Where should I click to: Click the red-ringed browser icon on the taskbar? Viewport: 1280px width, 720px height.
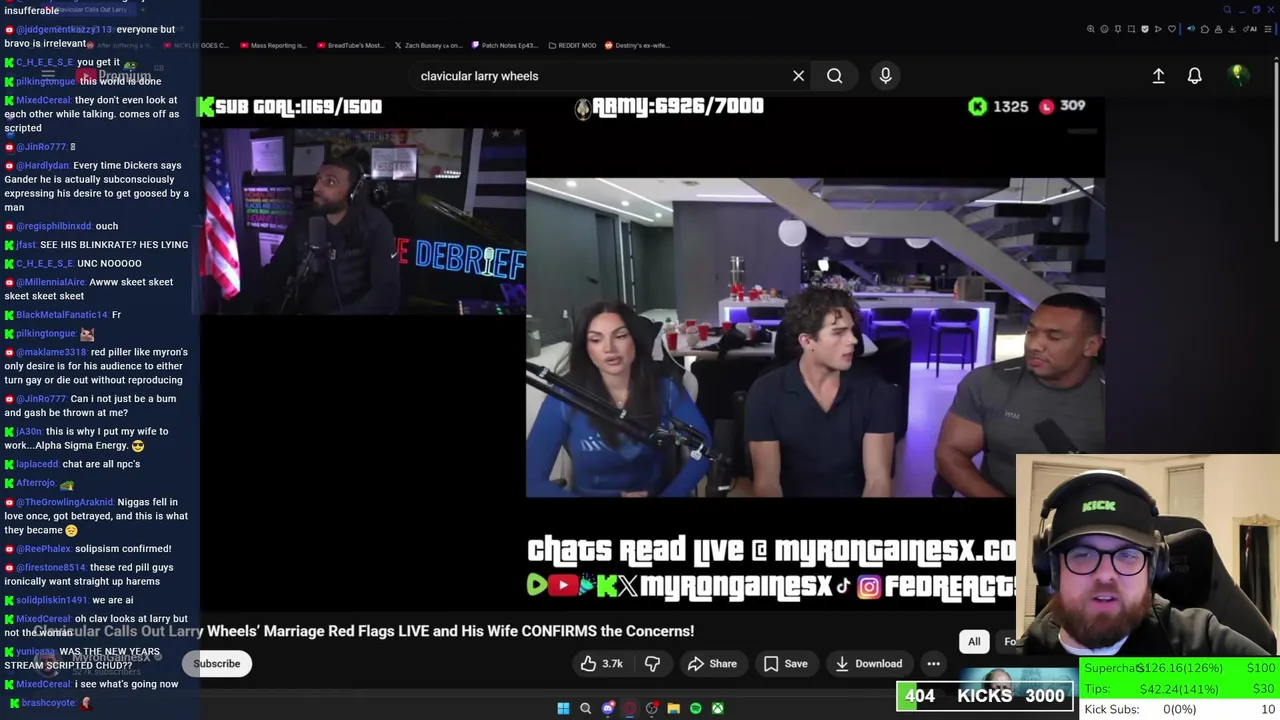629,708
